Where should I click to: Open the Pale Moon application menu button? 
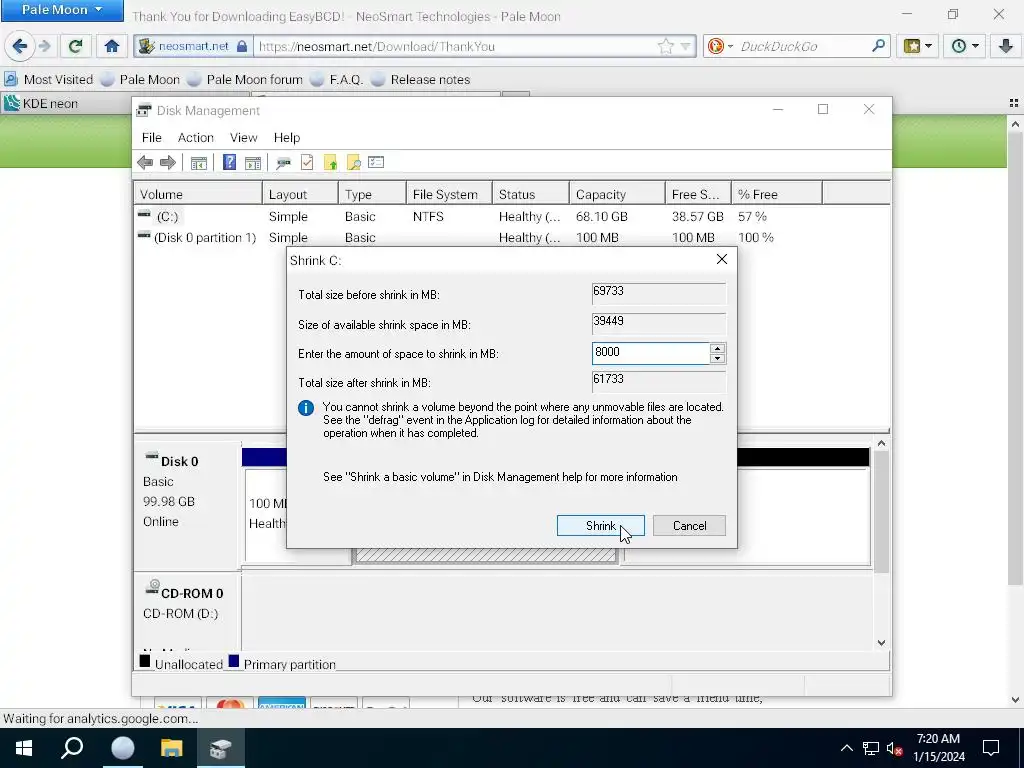[x=62, y=10]
